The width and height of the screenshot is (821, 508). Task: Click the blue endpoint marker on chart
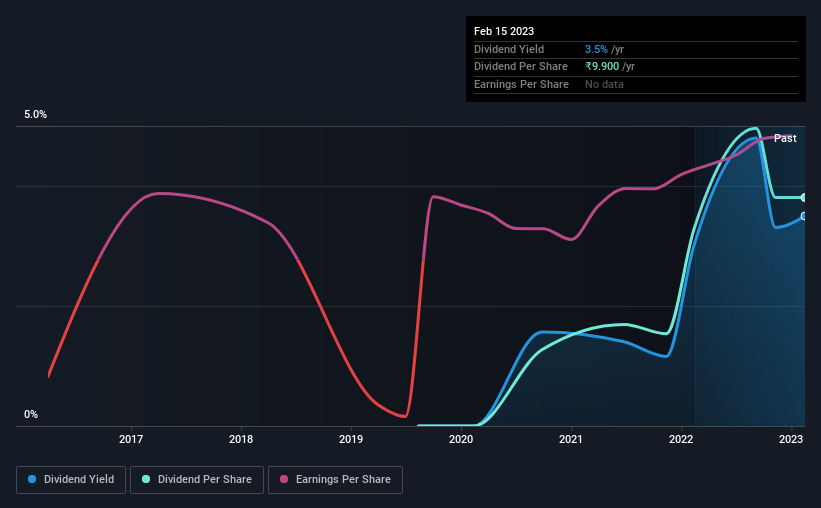[x=804, y=216]
